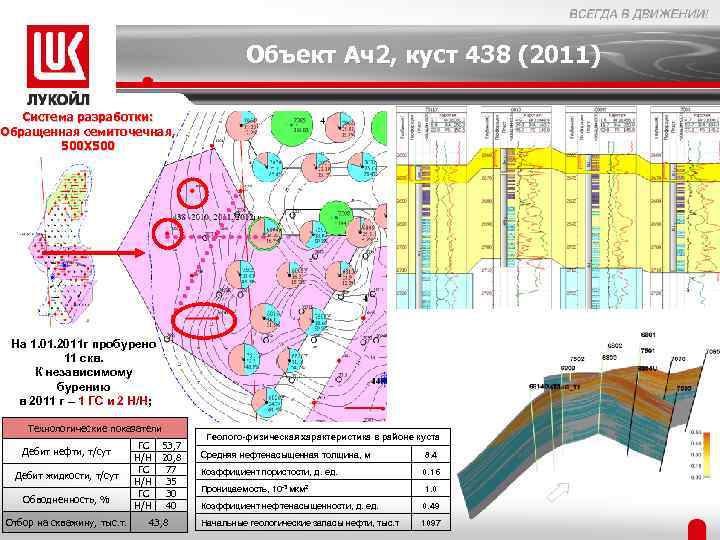Click well label '7070' on 3D model

pos(678,359)
